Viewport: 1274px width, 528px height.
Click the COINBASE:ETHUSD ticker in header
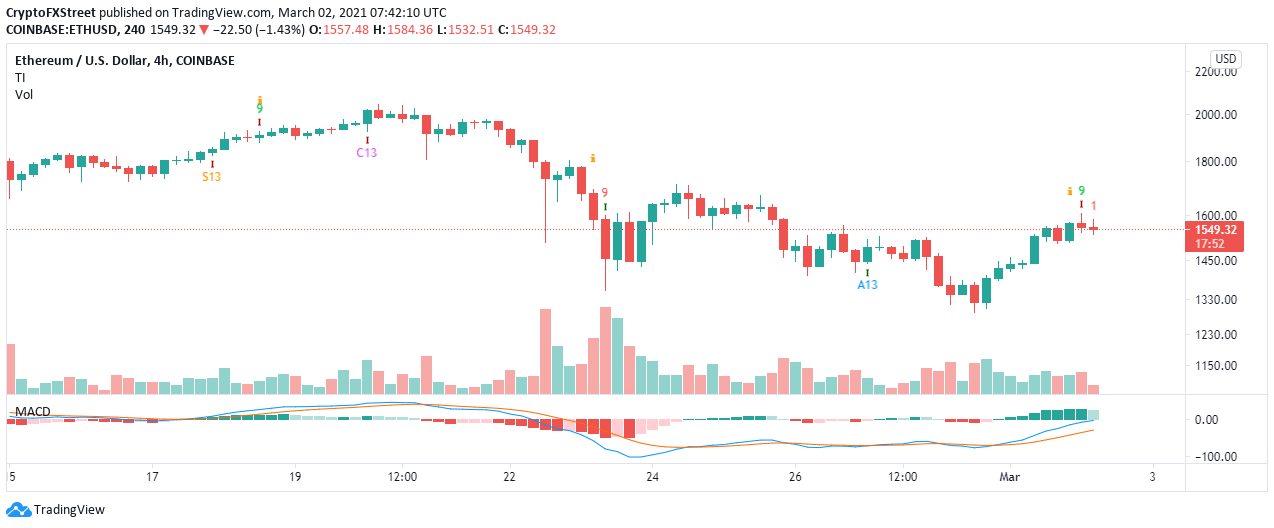click(x=65, y=29)
